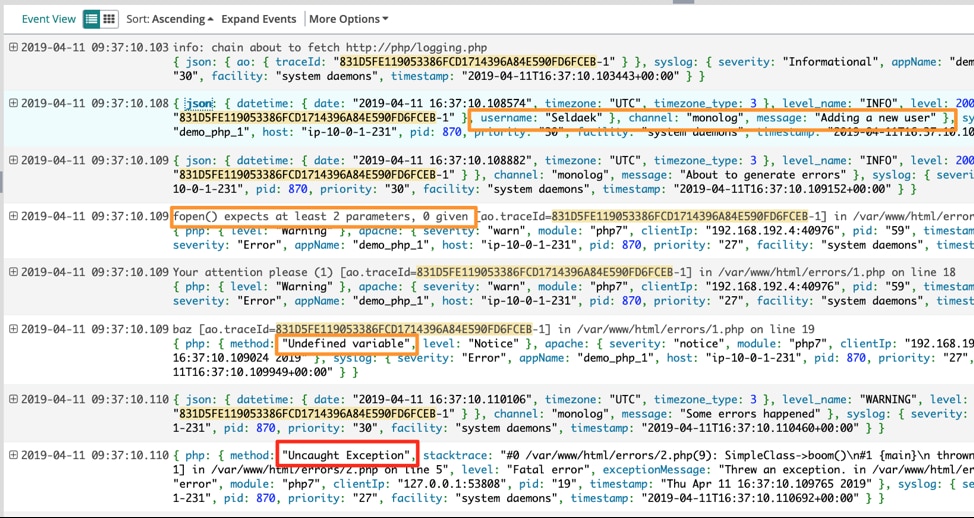Expand the 09:37:10.103 log event
The image size is (974, 518).
tap(13, 47)
